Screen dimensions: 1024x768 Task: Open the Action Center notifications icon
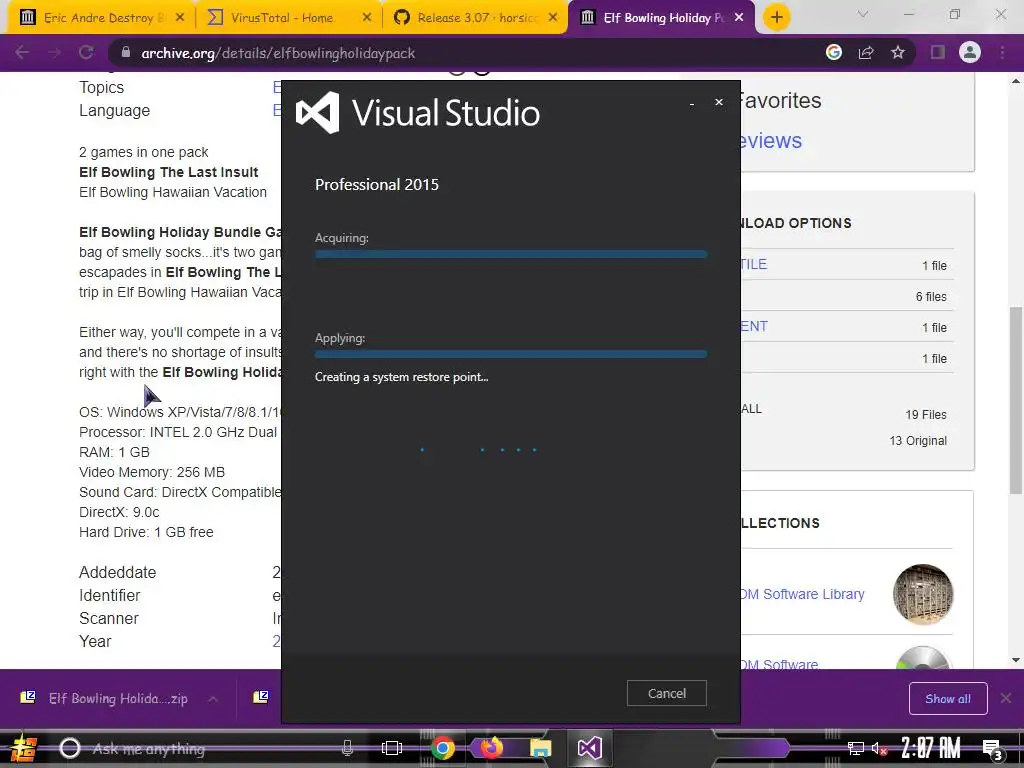tap(992, 749)
